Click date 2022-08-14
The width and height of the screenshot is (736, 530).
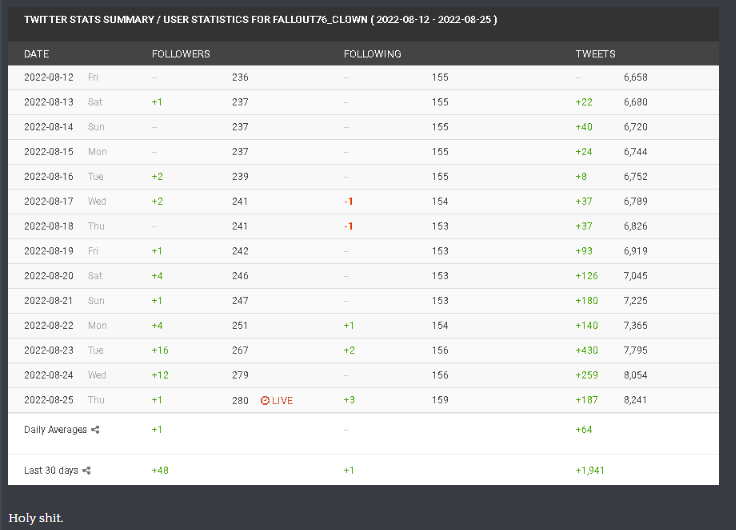point(49,127)
